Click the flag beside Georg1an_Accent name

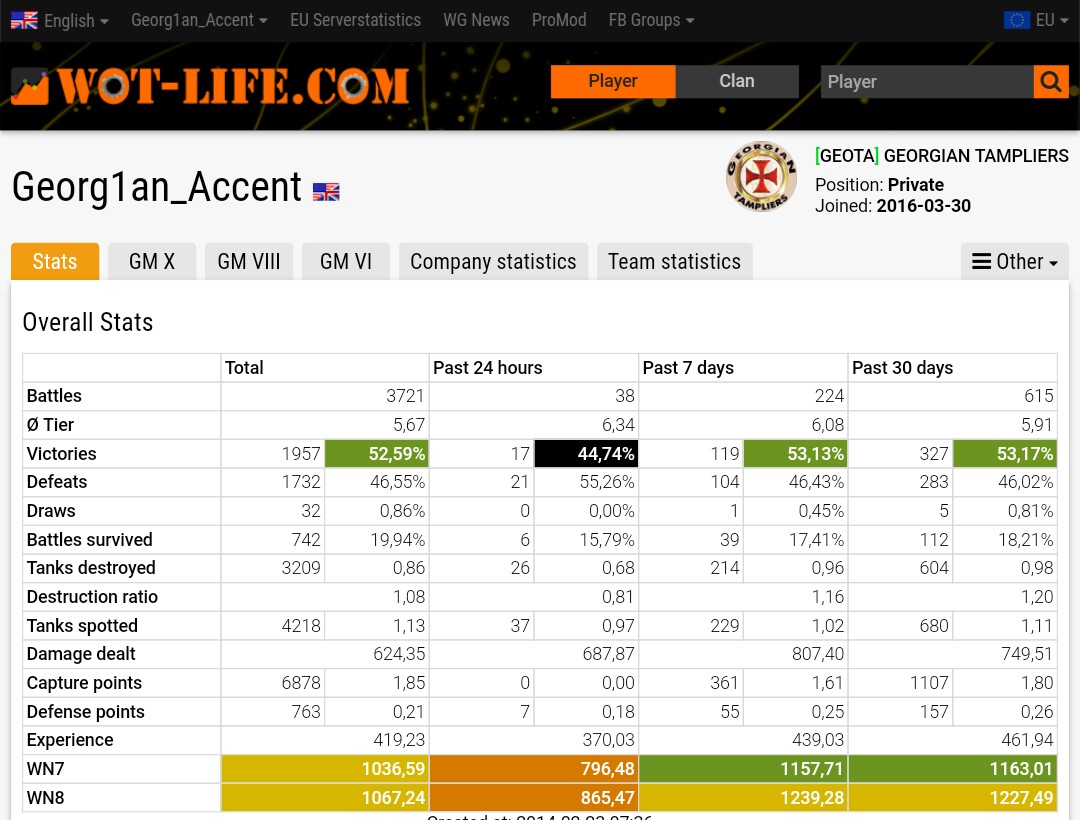[326, 191]
